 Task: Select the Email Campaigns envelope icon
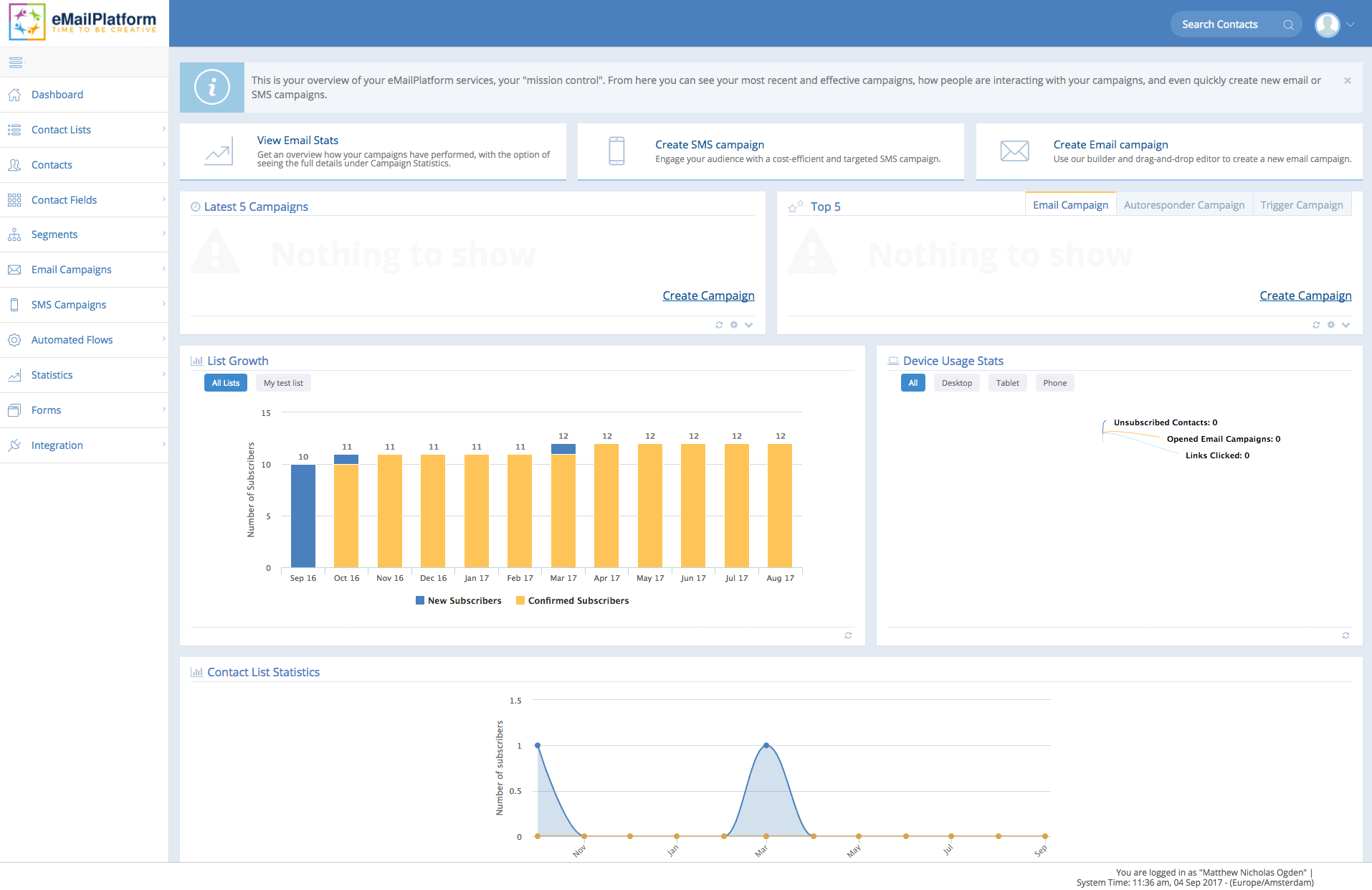click(x=14, y=269)
